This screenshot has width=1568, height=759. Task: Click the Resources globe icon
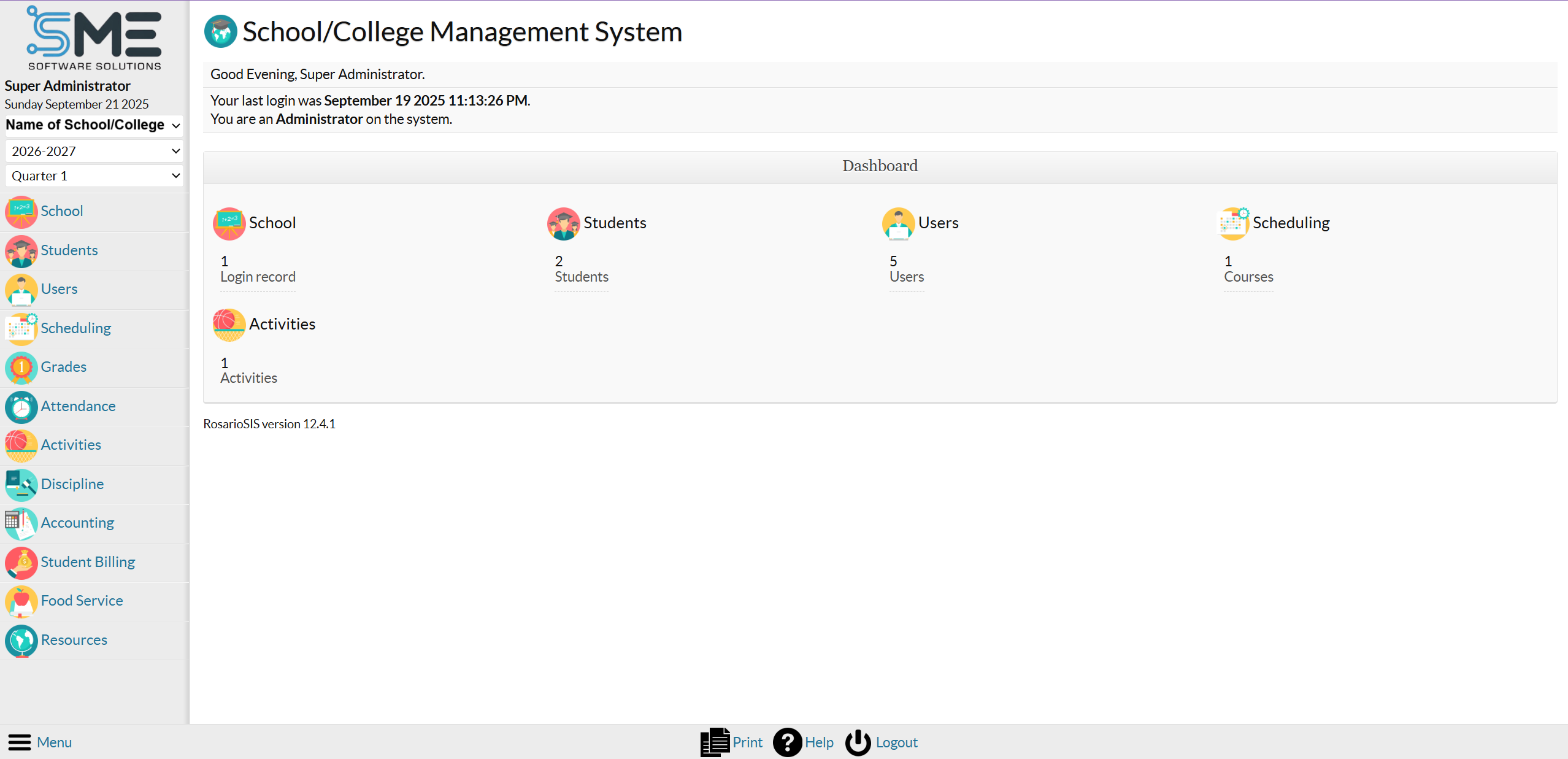click(x=21, y=641)
